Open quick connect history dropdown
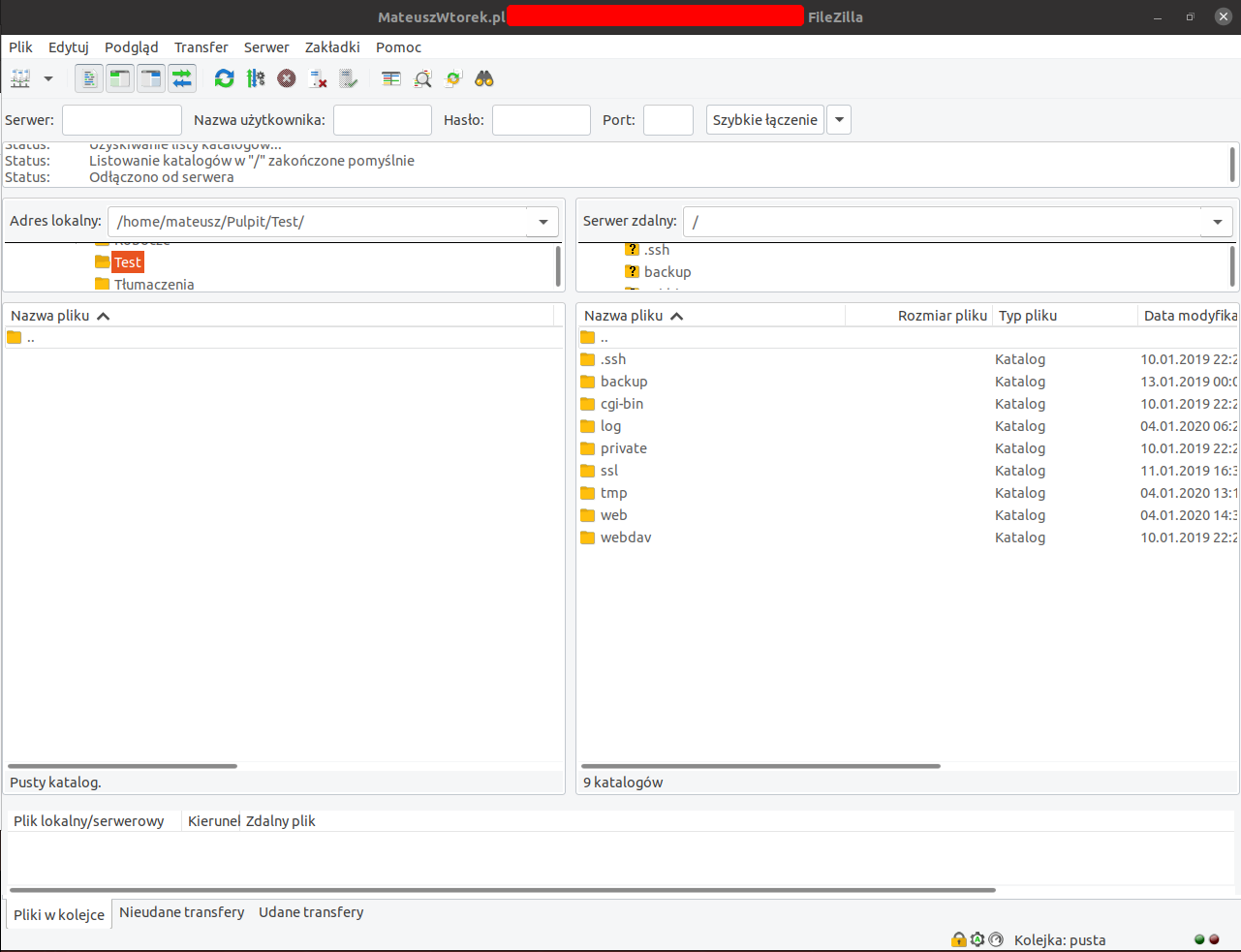The image size is (1241, 952). pos(839,120)
